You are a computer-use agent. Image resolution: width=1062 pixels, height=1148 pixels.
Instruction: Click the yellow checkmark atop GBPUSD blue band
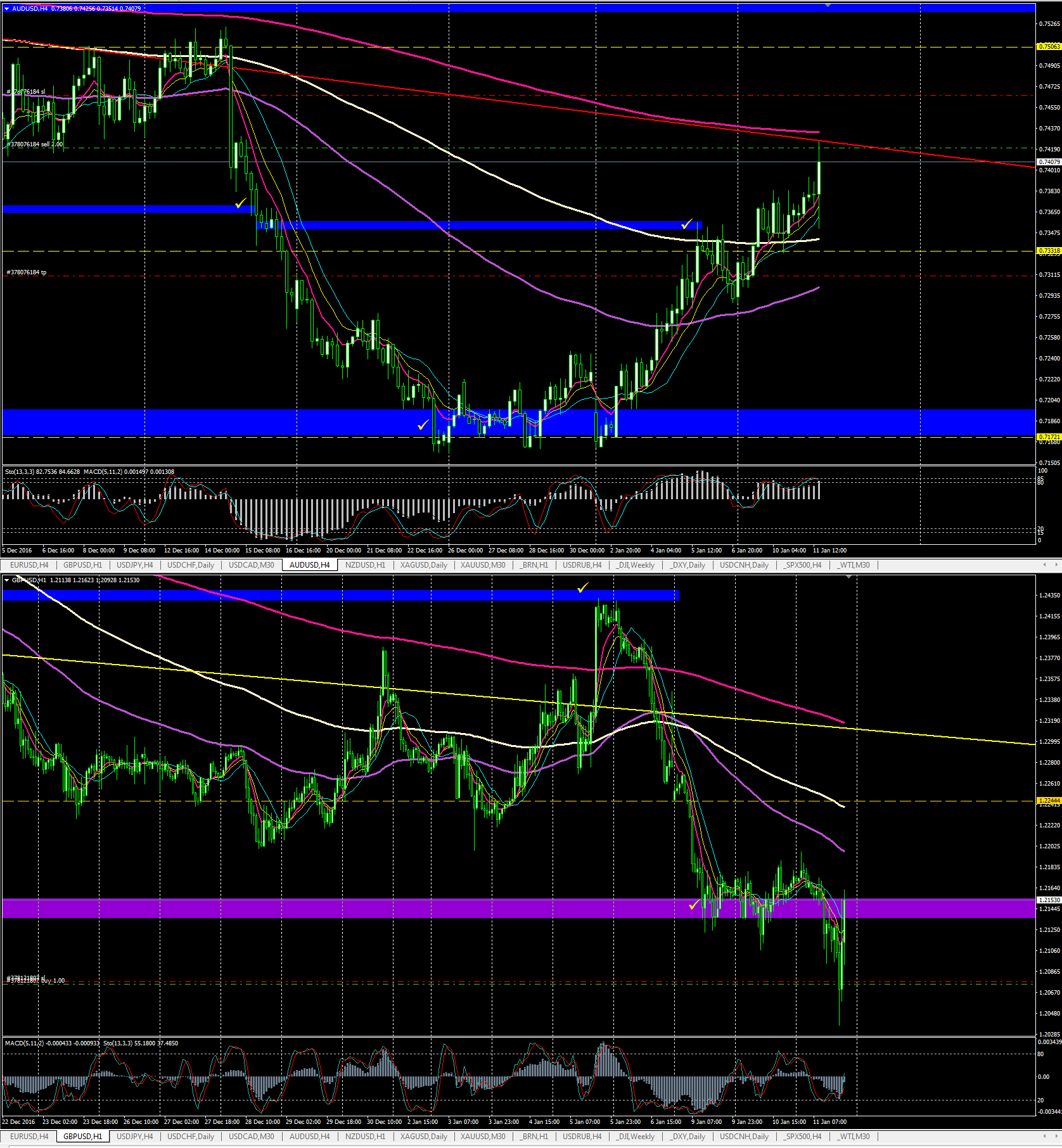point(582,588)
